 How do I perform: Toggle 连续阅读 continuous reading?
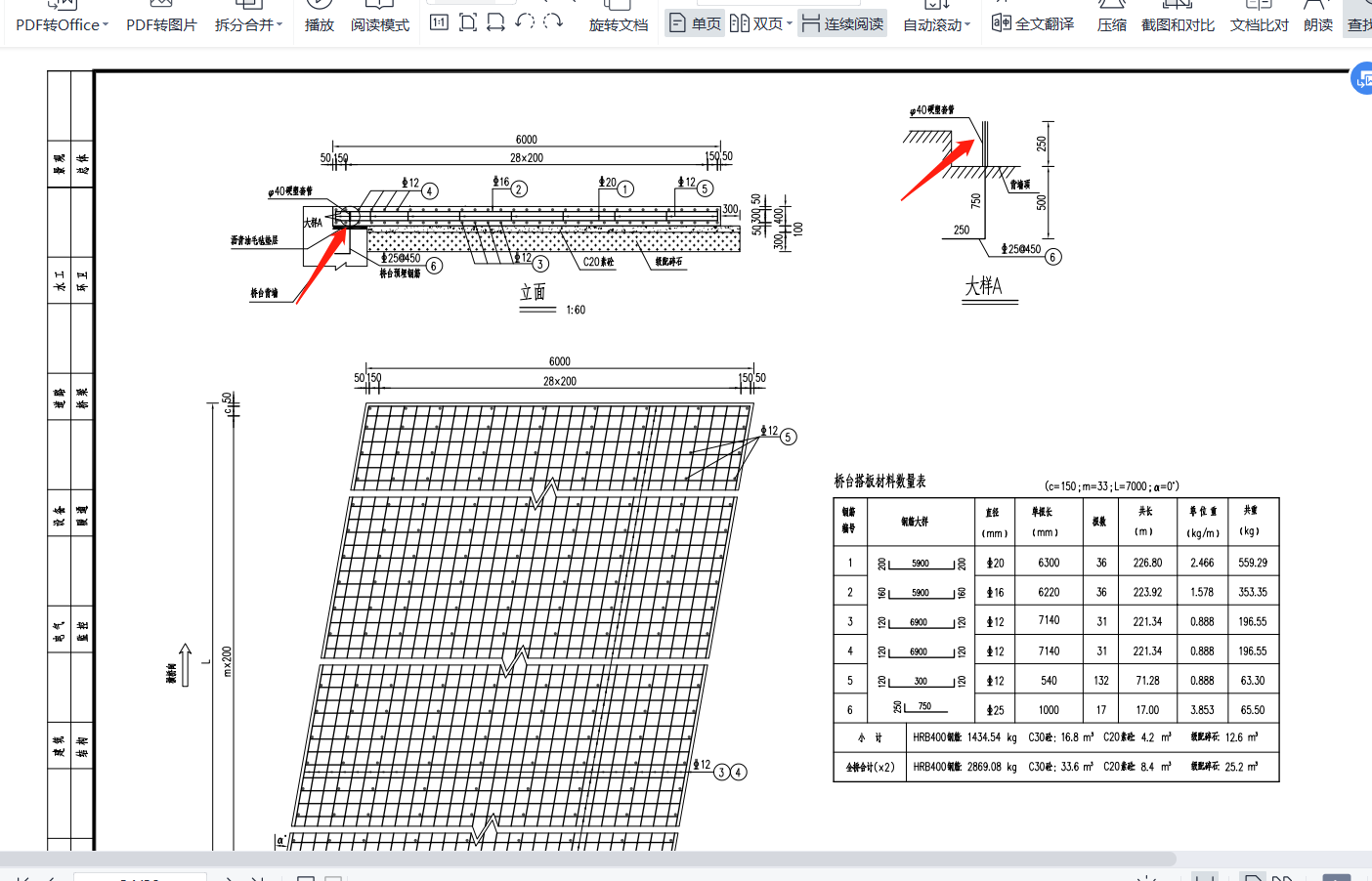coord(842,23)
